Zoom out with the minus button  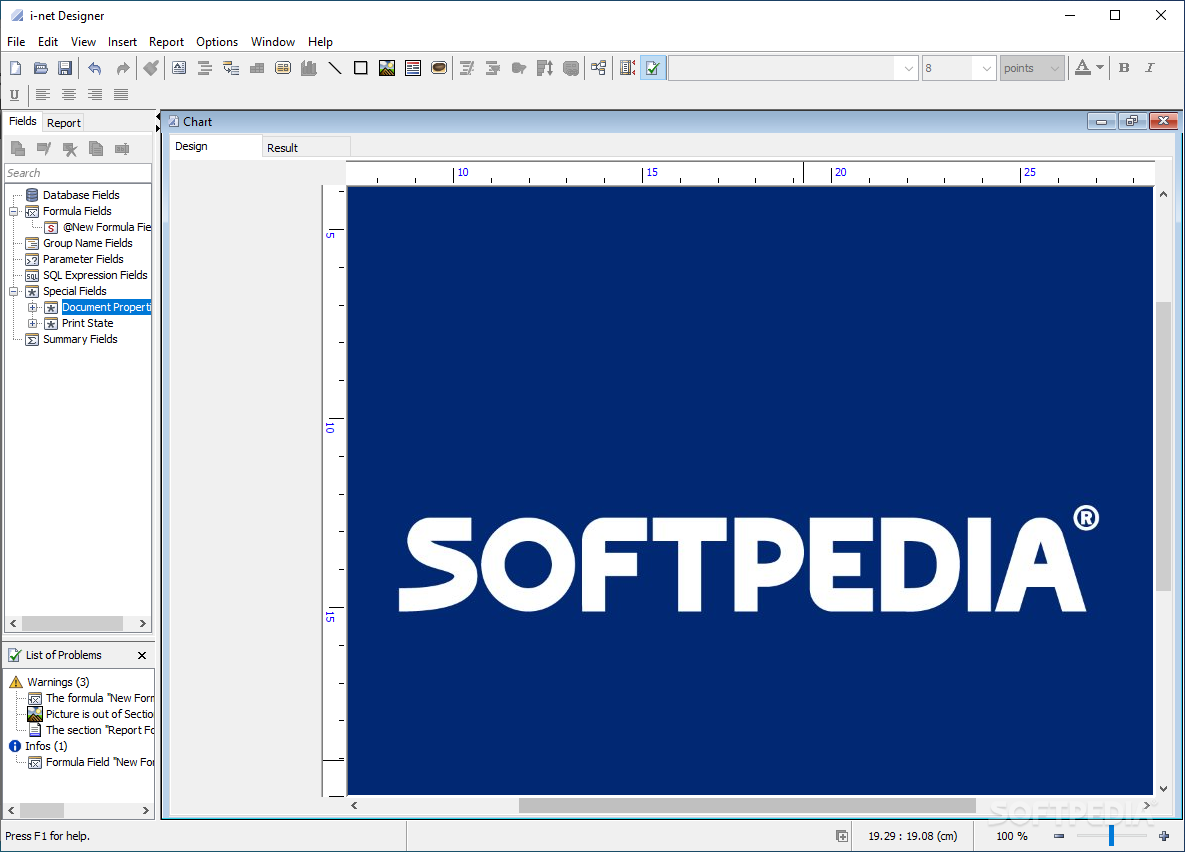(1059, 836)
